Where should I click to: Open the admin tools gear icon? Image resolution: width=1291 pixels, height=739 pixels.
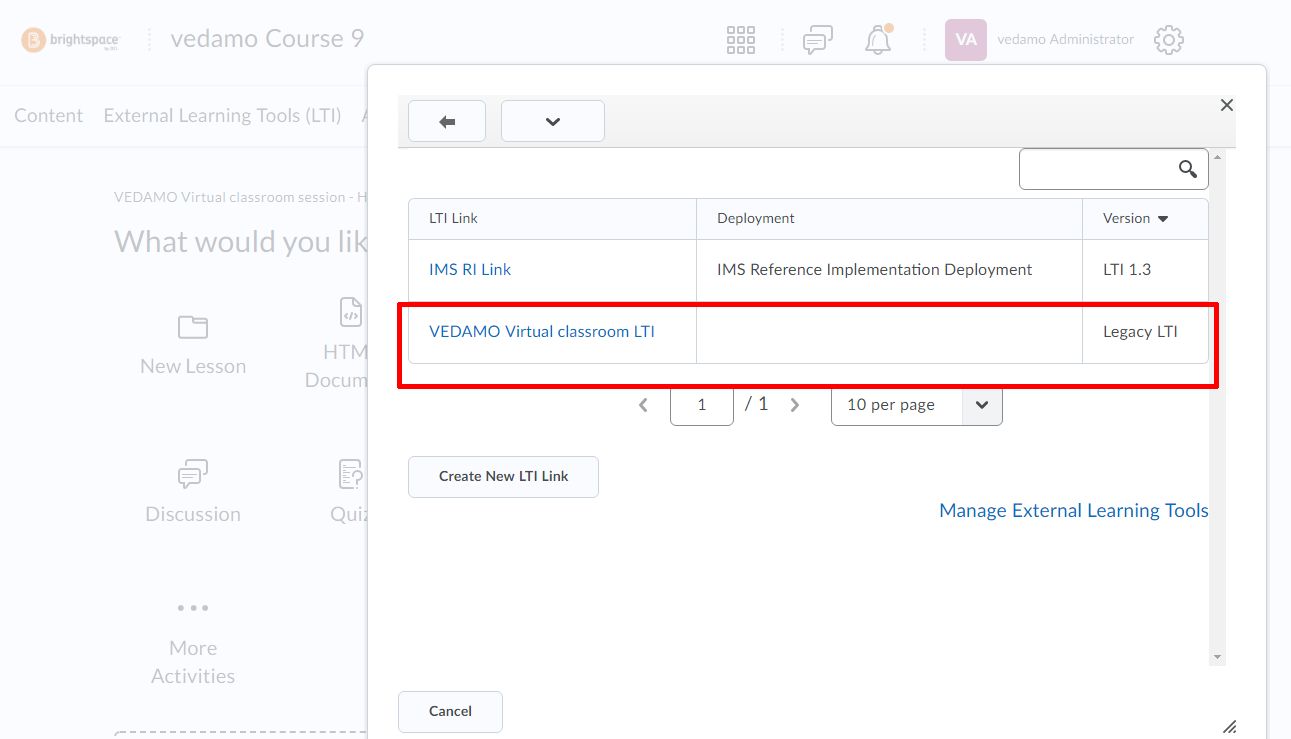[x=1169, y=40]
